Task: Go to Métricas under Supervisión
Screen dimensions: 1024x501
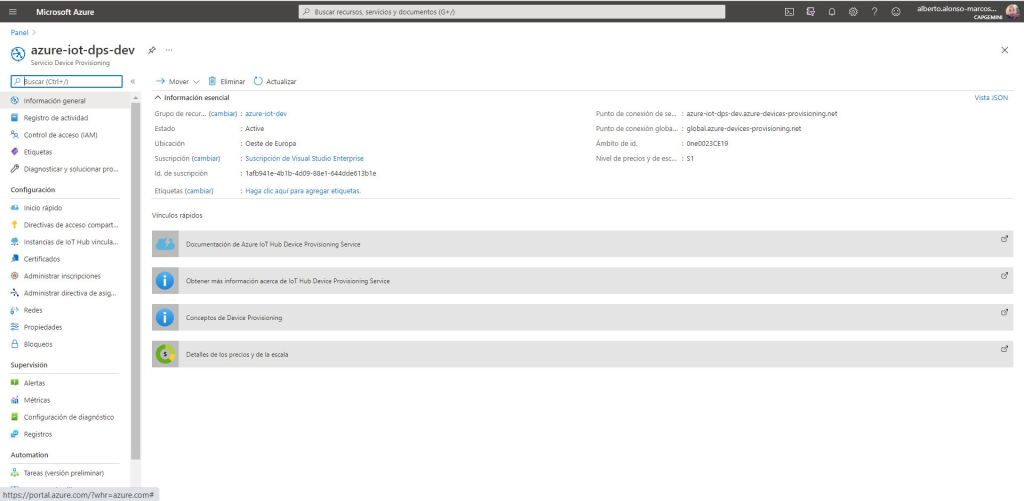Action: click(x=36, y=400)
